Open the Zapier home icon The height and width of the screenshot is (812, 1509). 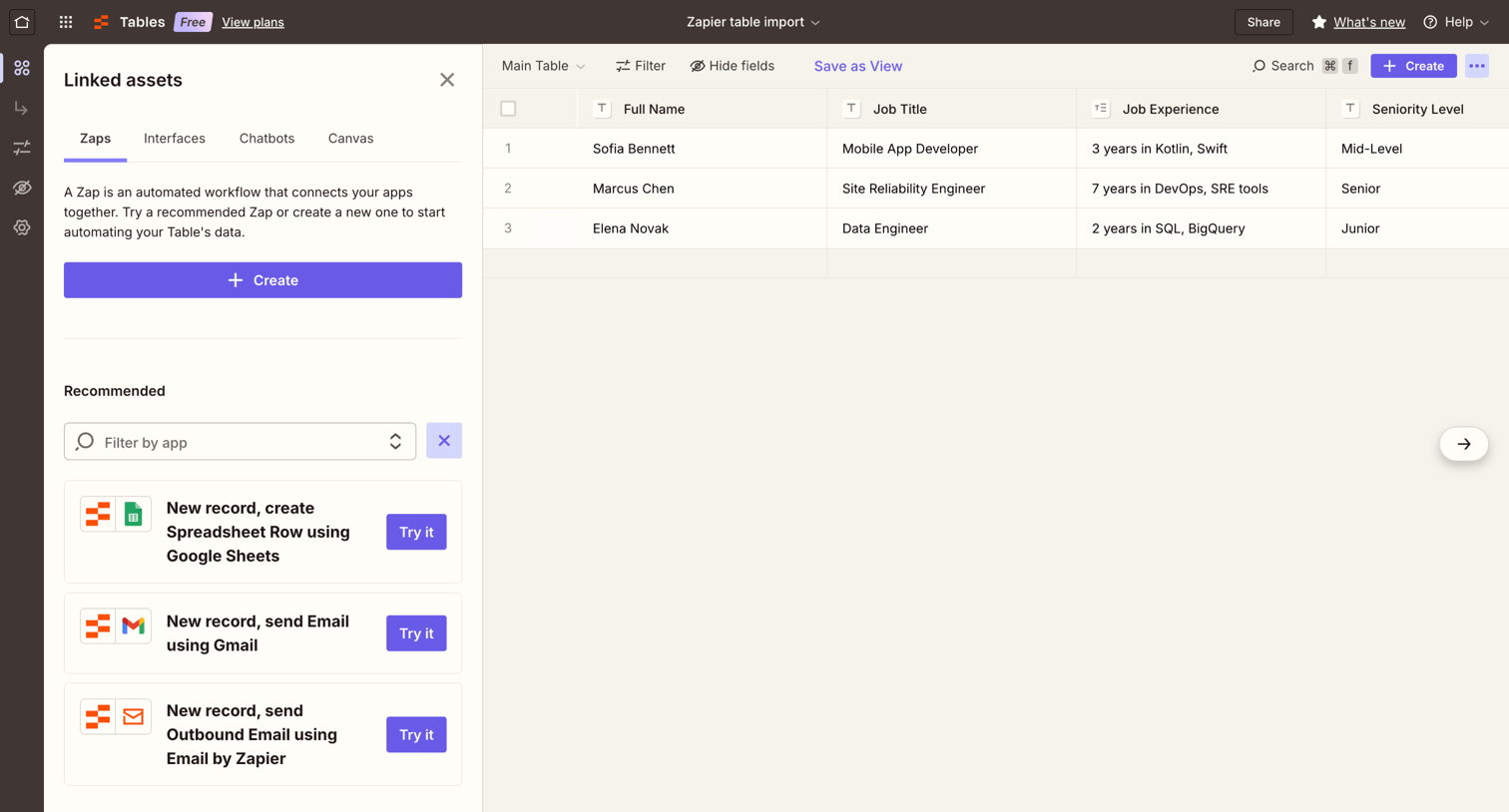pyautogui.click(x=22, y=22)
